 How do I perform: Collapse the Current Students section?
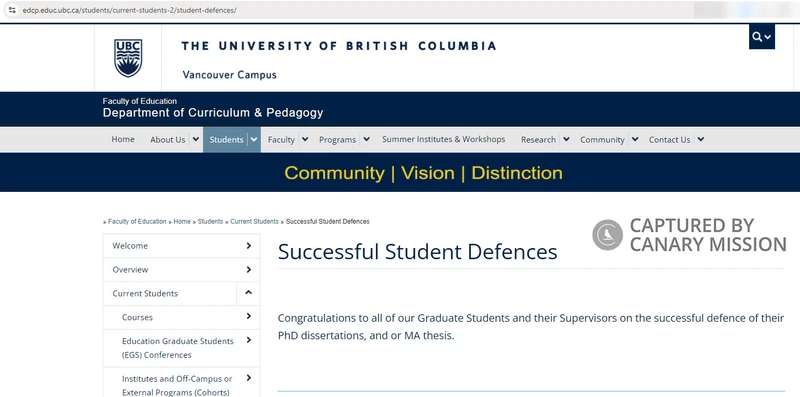coord(248,293)
